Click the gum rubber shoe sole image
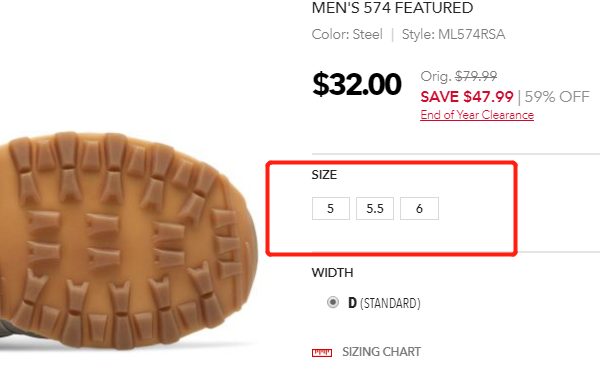The height and width of the screenshot is (371, 600). click(x=128, y=239)
